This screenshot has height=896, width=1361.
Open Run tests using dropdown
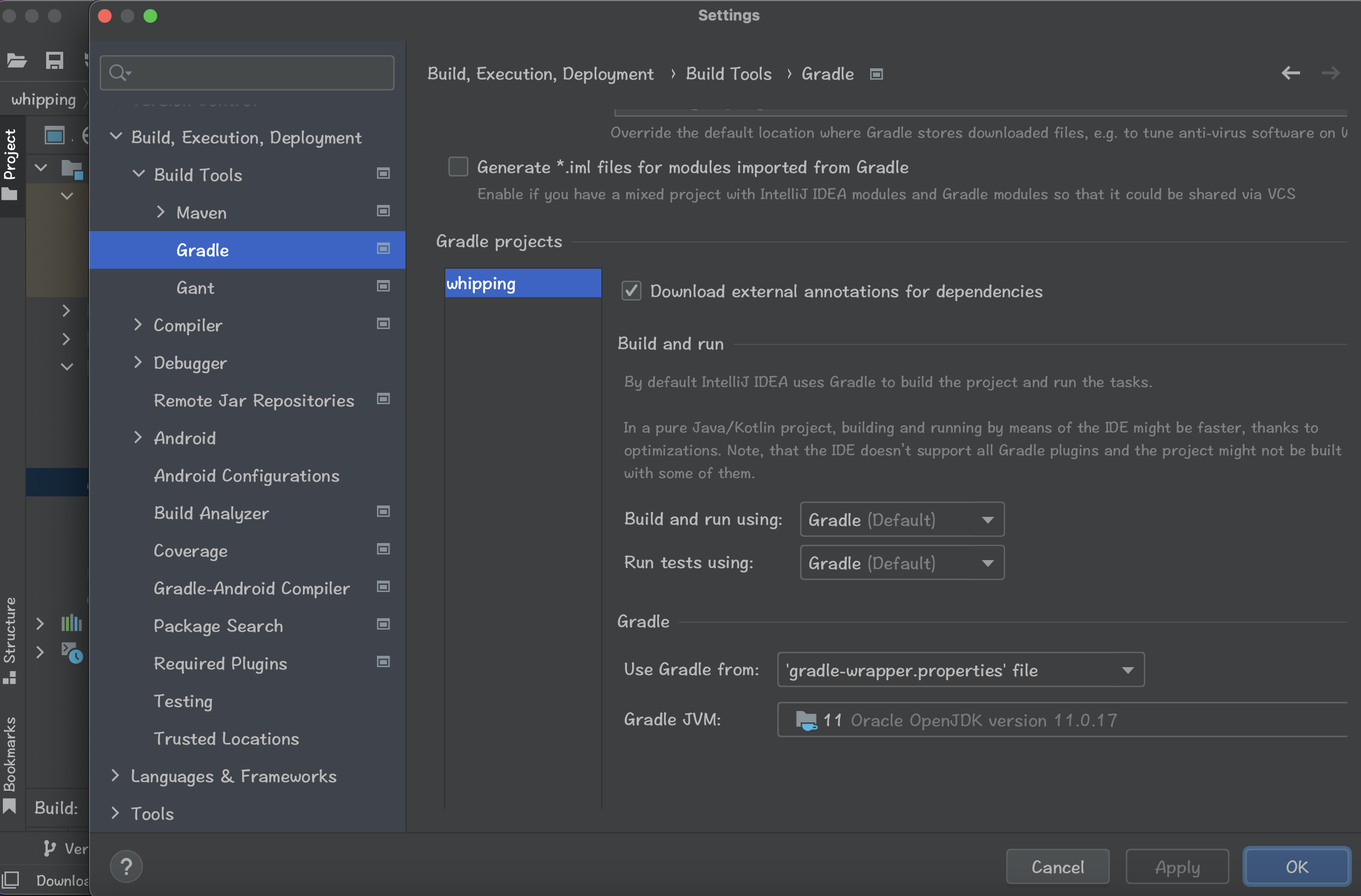point(901,562)
